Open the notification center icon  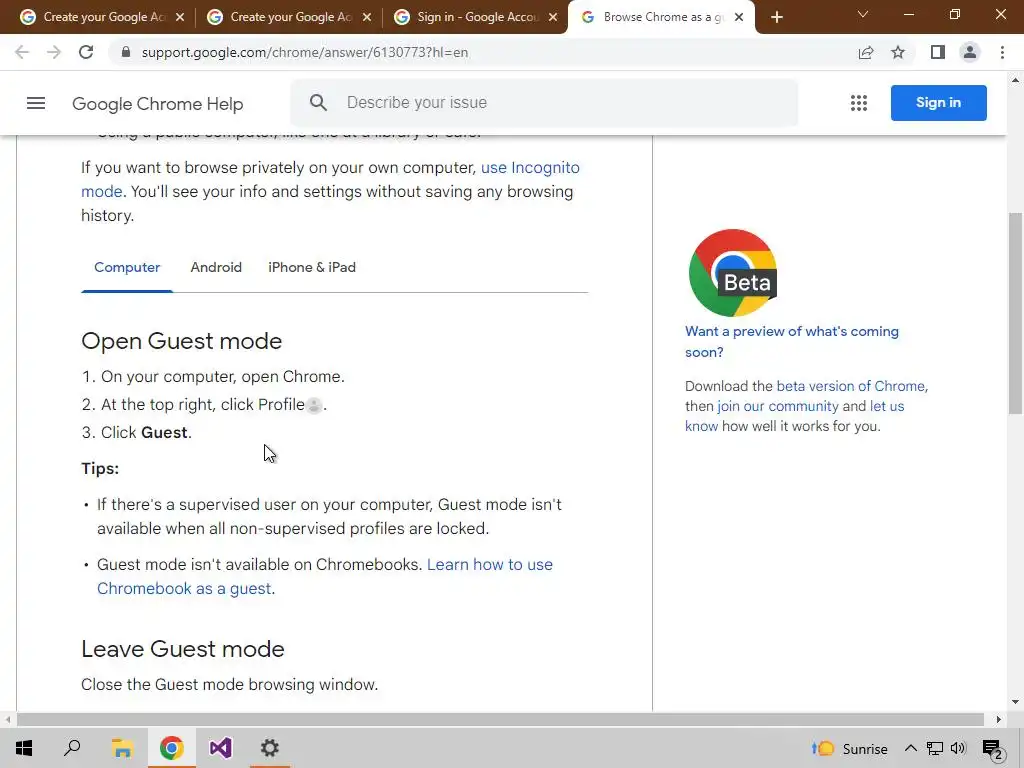pyautogui.click(x=993, y=750)
